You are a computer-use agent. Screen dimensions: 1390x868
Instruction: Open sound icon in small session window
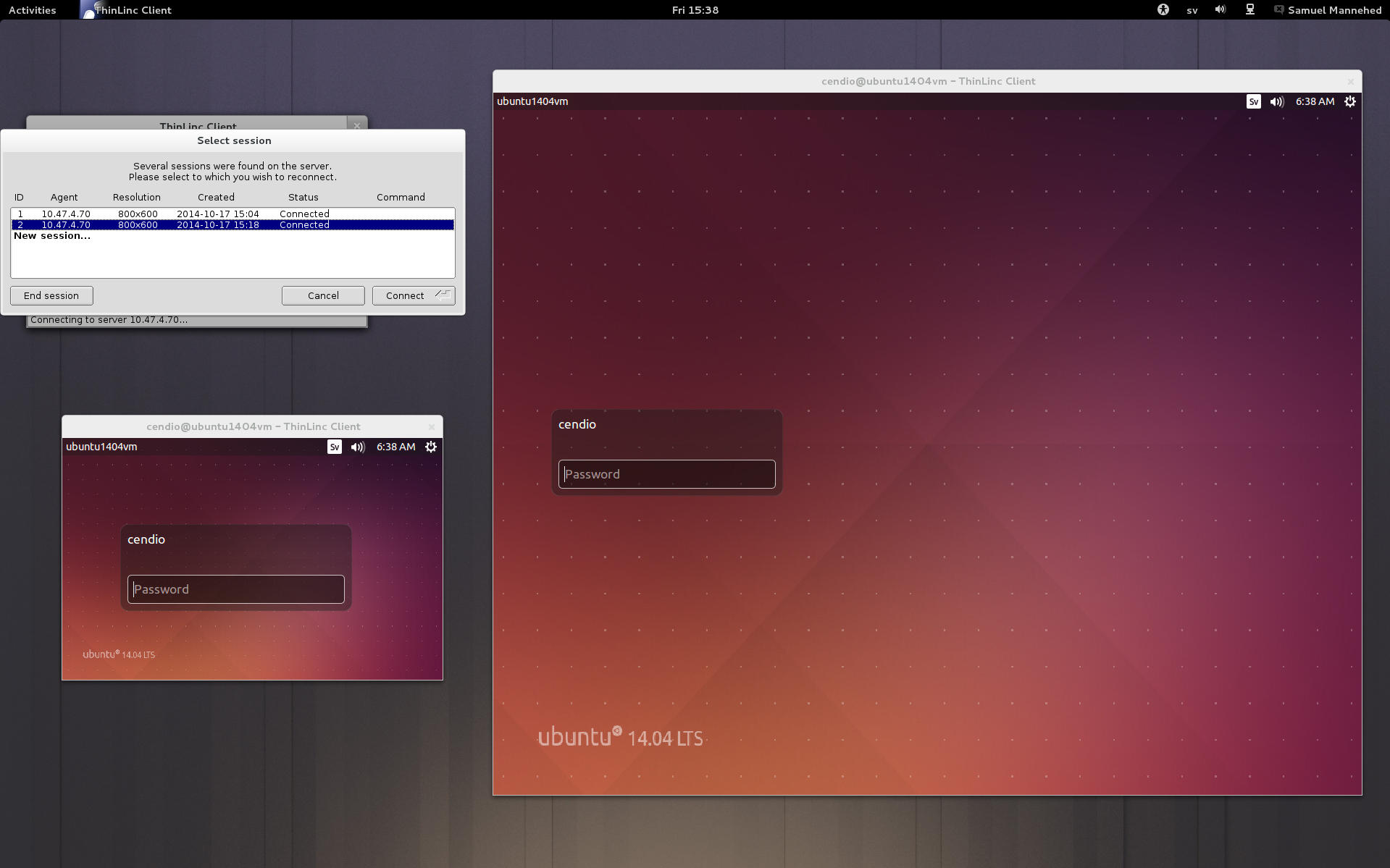tap(358, 447)
